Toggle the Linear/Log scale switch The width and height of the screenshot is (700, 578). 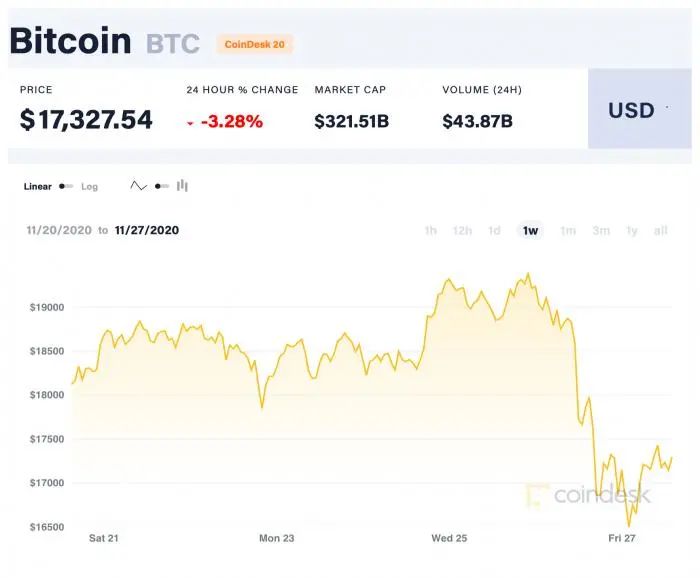pyautogui.click(x=66, y=186)
